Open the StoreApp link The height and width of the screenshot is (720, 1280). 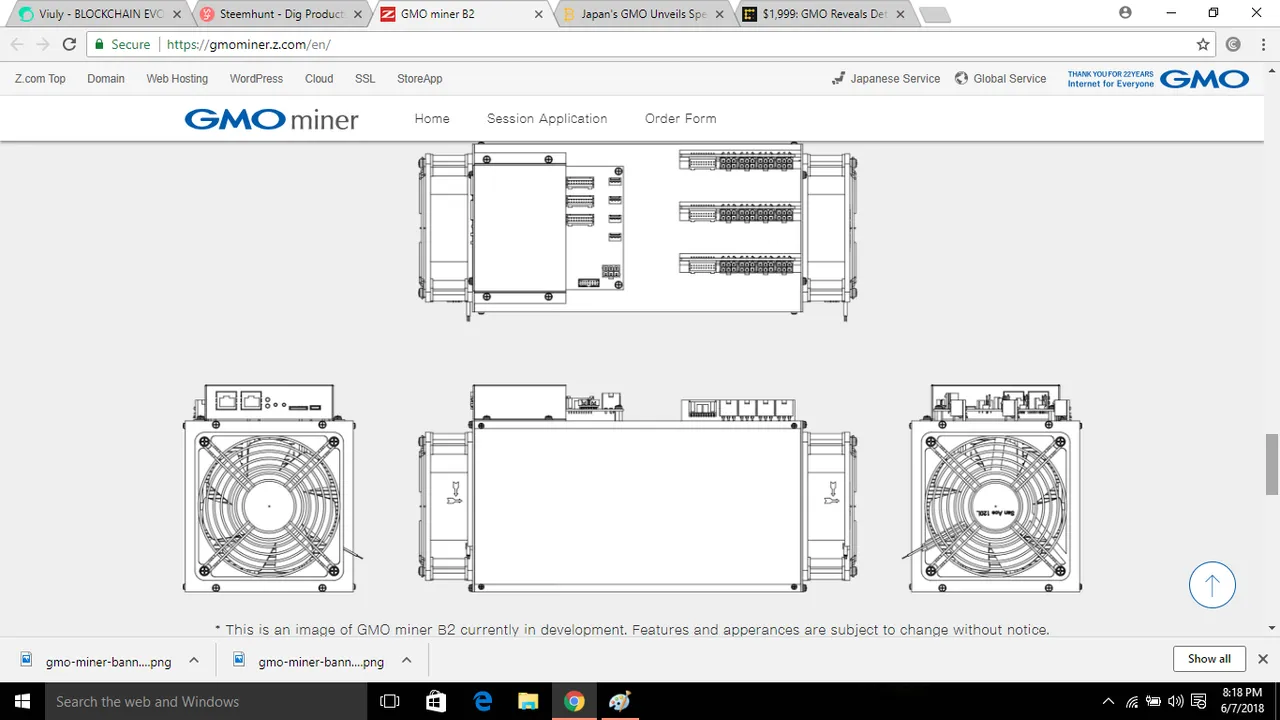(419, 79)
